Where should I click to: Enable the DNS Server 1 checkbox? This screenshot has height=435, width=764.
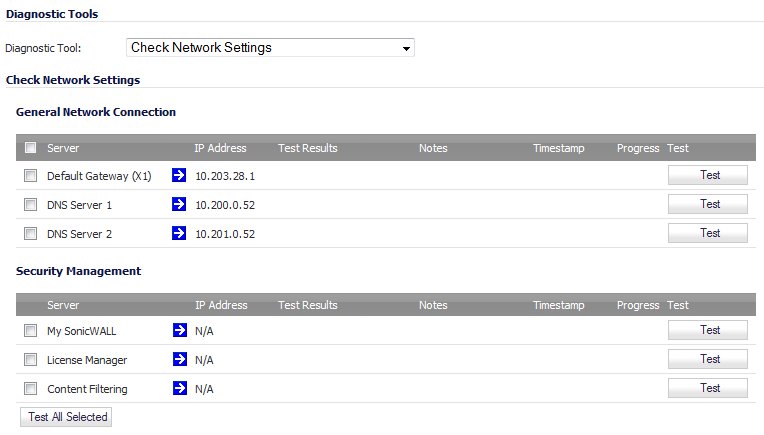pos(30,205)
